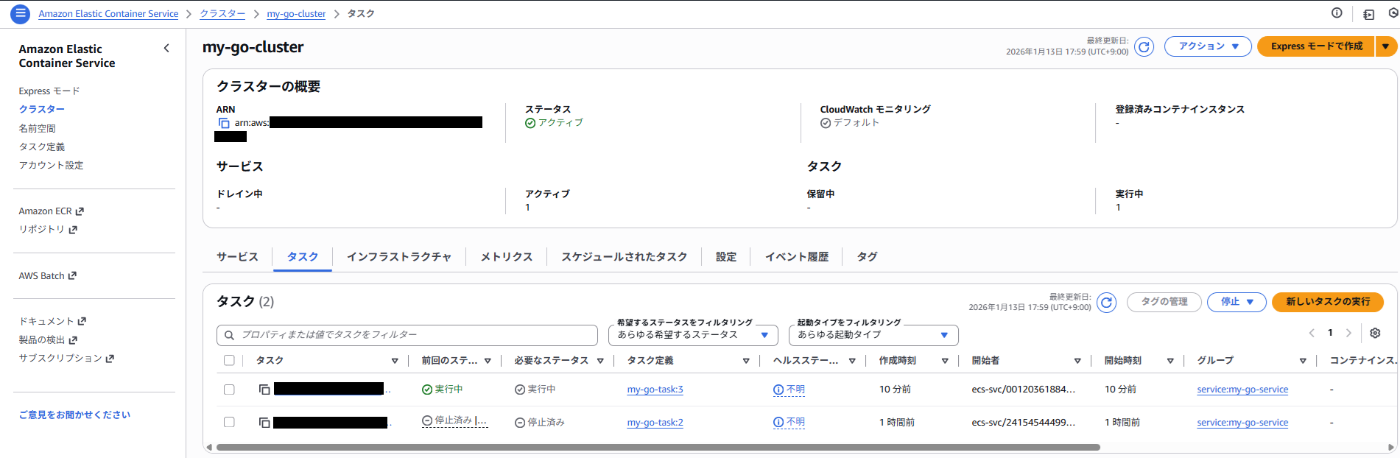
Task: Copy the task ID of the stopped task
Action: 264,423
